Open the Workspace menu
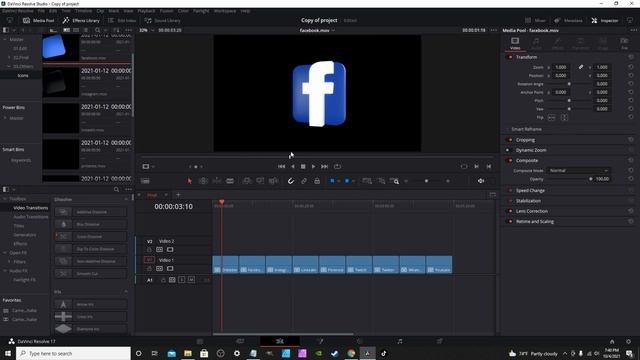640x360 pixels. pos(224,11)
